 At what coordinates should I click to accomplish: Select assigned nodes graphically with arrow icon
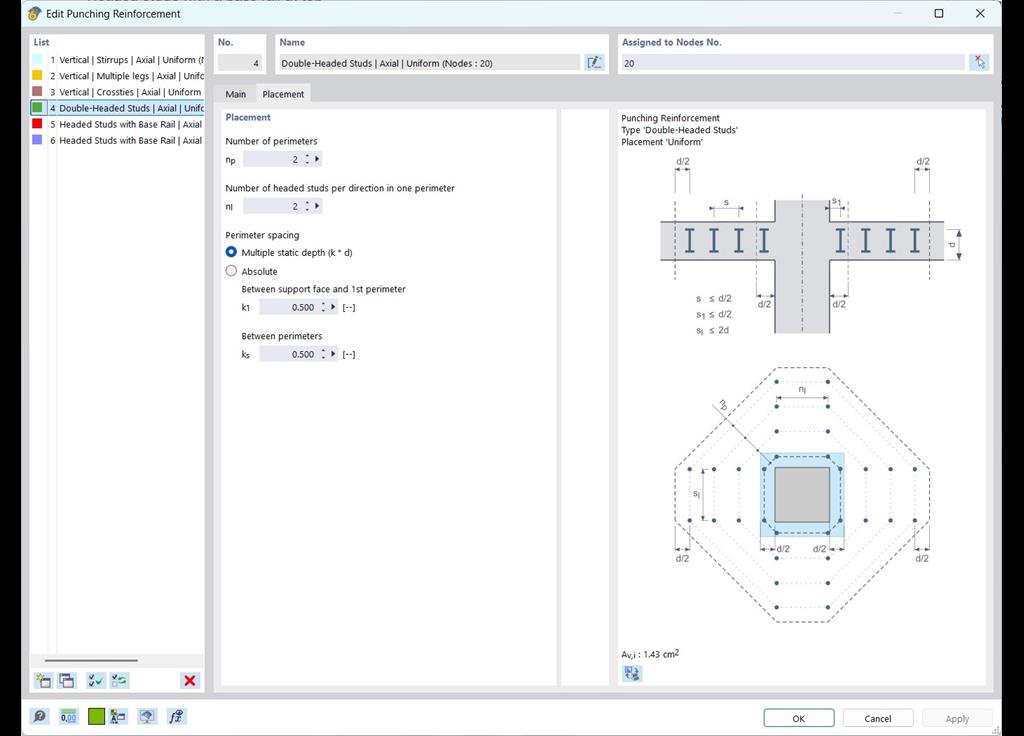click(x=981, y=61)
